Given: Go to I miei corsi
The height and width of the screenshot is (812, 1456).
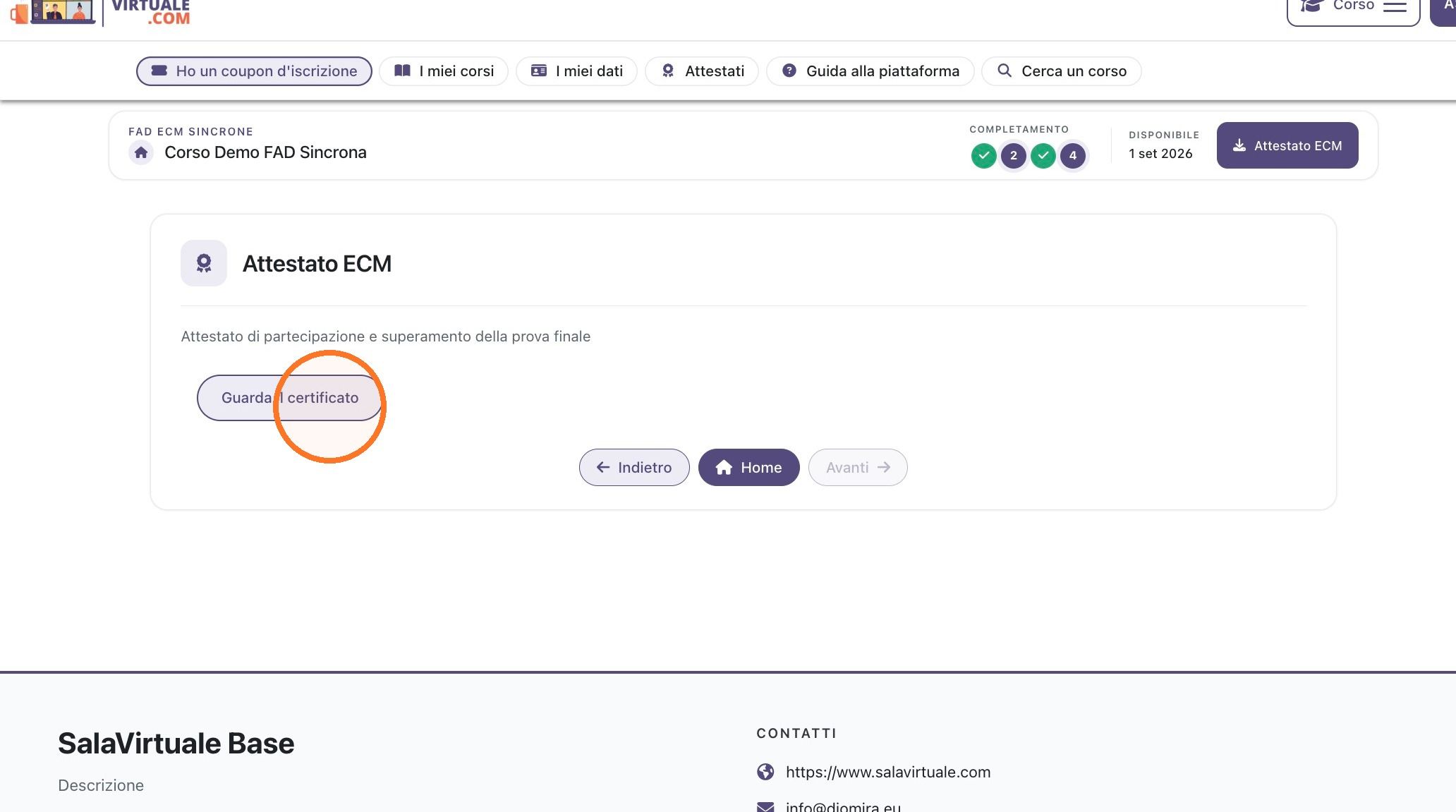Looking at the screenshot, I should [x=444, y=71].
